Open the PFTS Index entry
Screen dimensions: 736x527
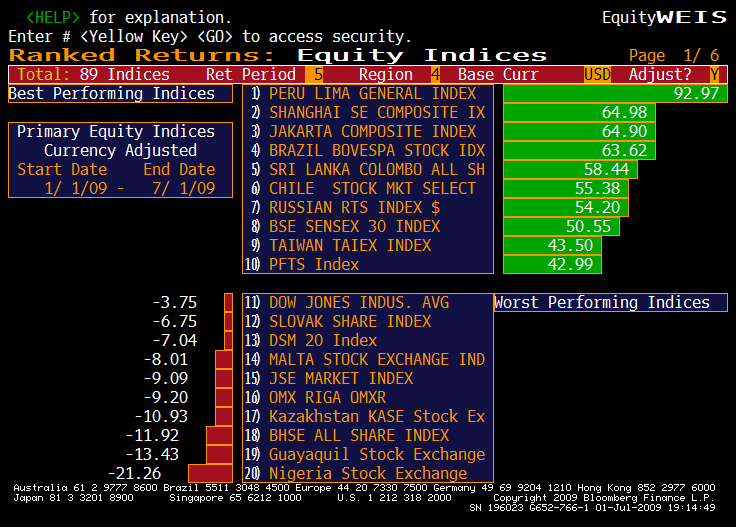point(368,264)
